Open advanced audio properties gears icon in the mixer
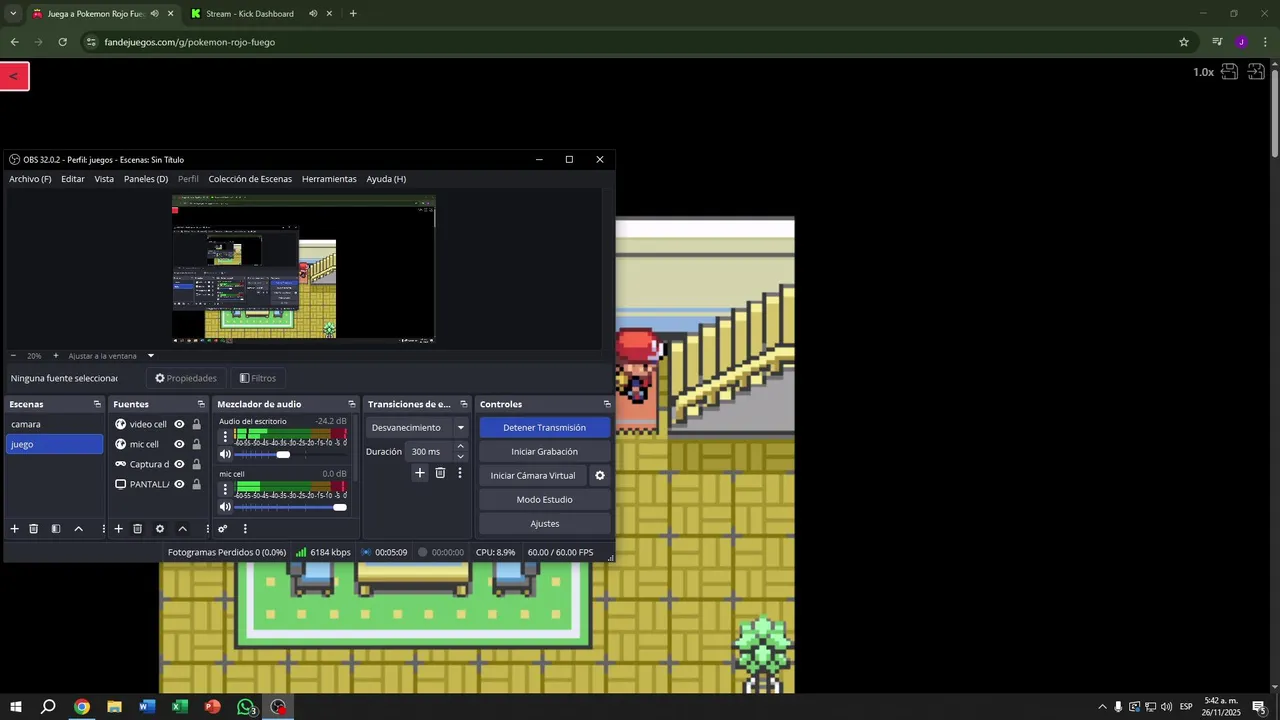Image resolution: width=1280 pixels, height=720 pixels. [x=223, y=529]
